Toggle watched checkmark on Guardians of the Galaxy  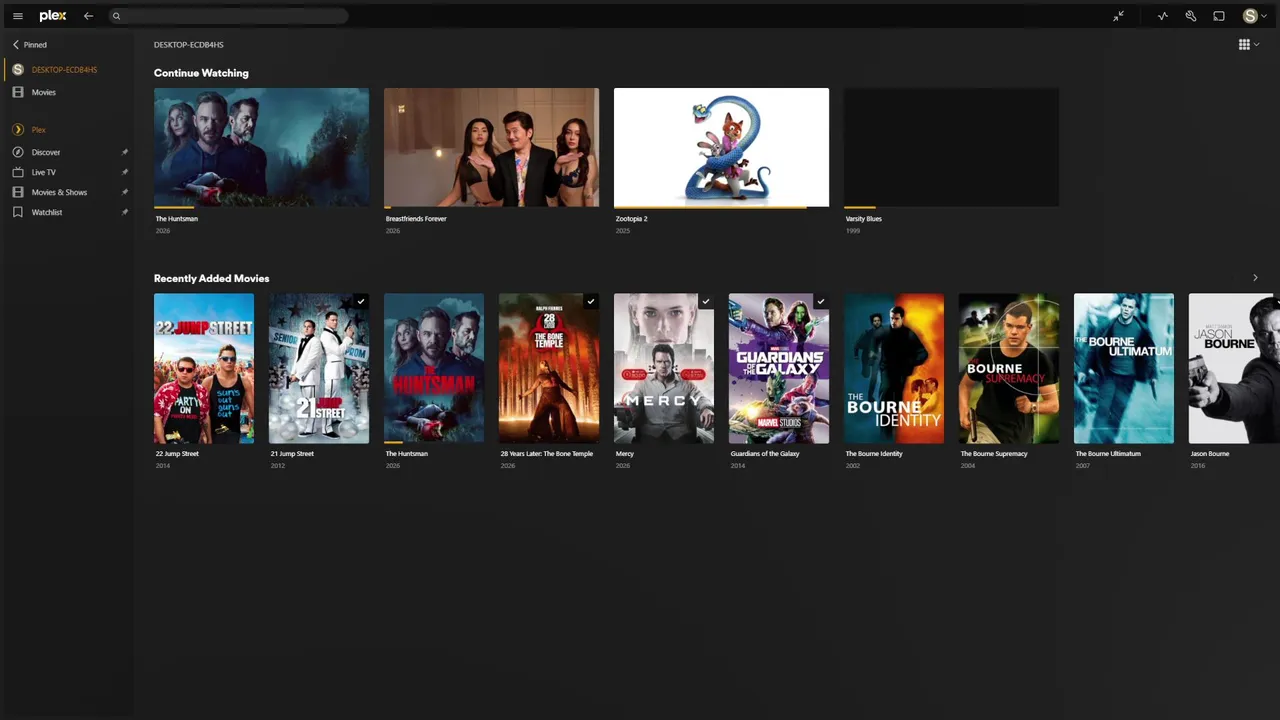(x=821, y=301)
